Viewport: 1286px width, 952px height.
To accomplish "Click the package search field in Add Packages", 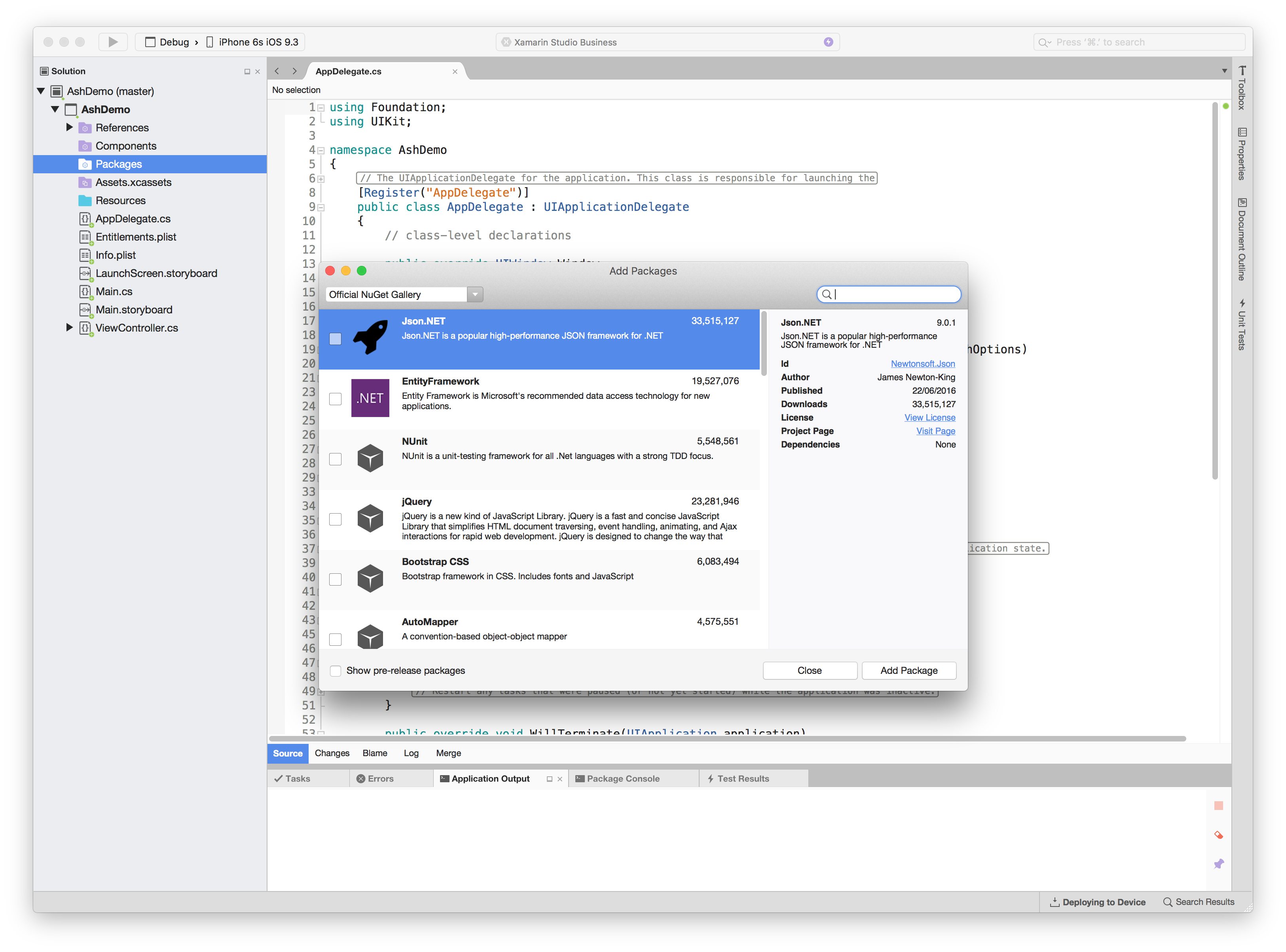I will pyautogui.click(x=888, y=294).
